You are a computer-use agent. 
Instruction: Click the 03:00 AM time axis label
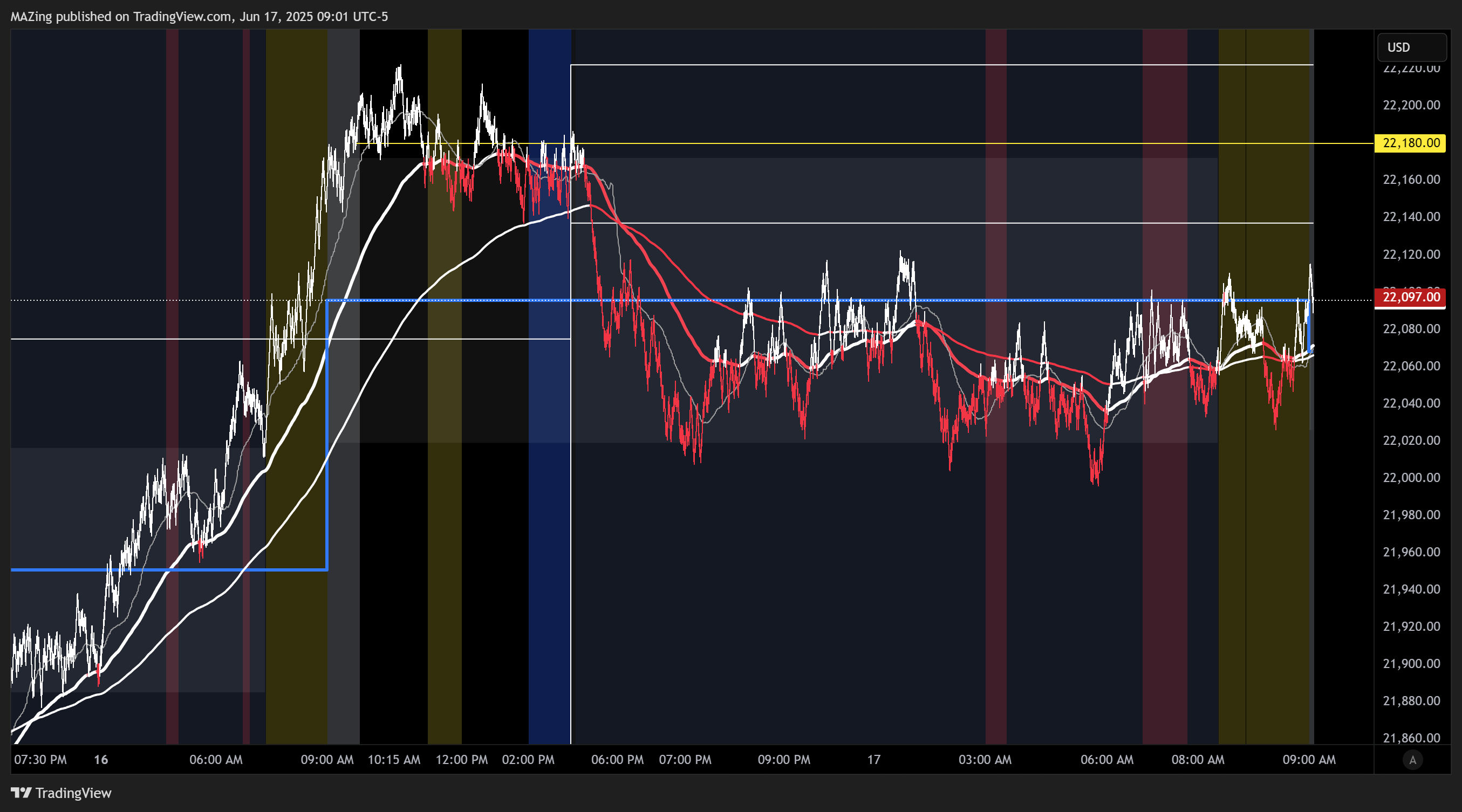(x=985, y=760)
